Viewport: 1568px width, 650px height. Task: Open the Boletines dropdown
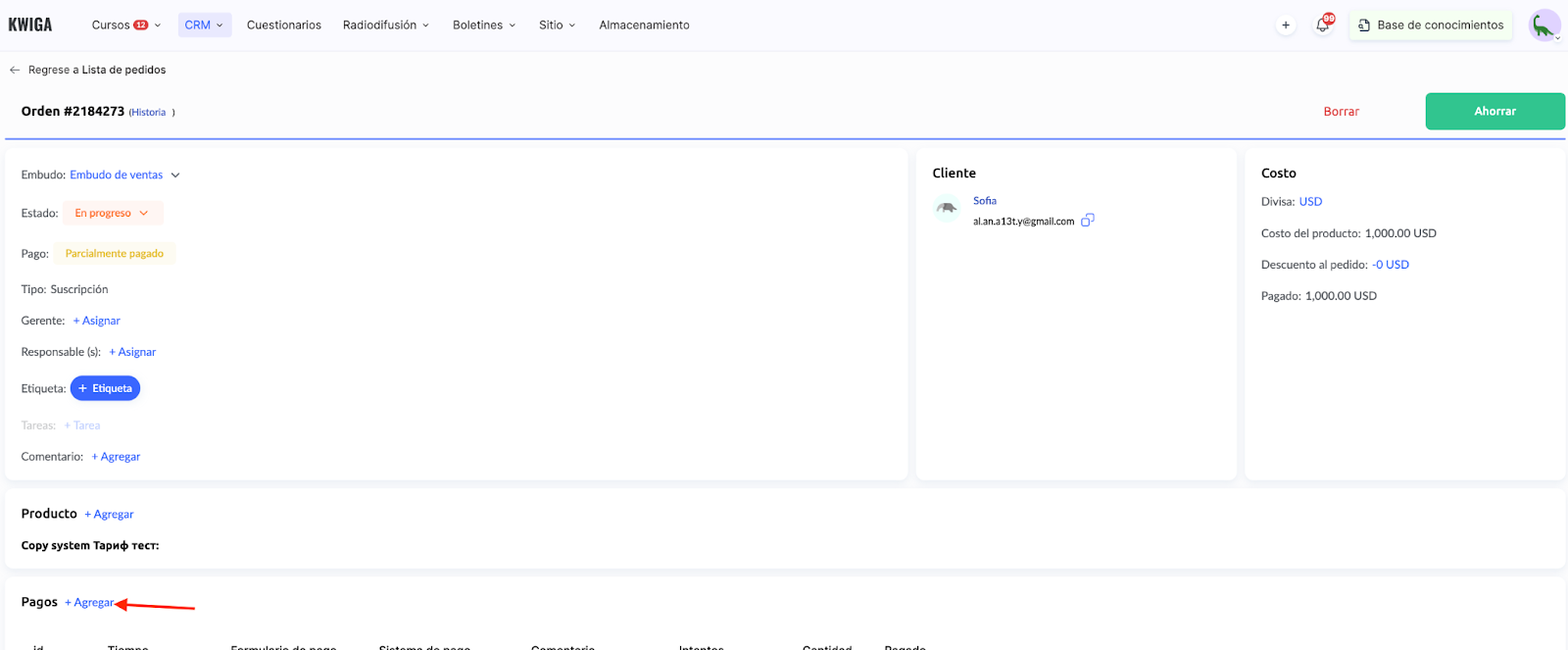coord(484,25)
